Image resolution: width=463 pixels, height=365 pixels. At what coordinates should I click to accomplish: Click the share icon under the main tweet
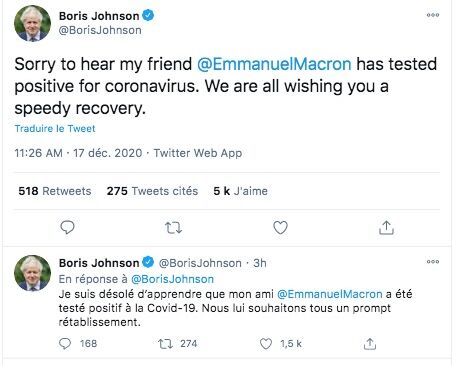[386, 228]
